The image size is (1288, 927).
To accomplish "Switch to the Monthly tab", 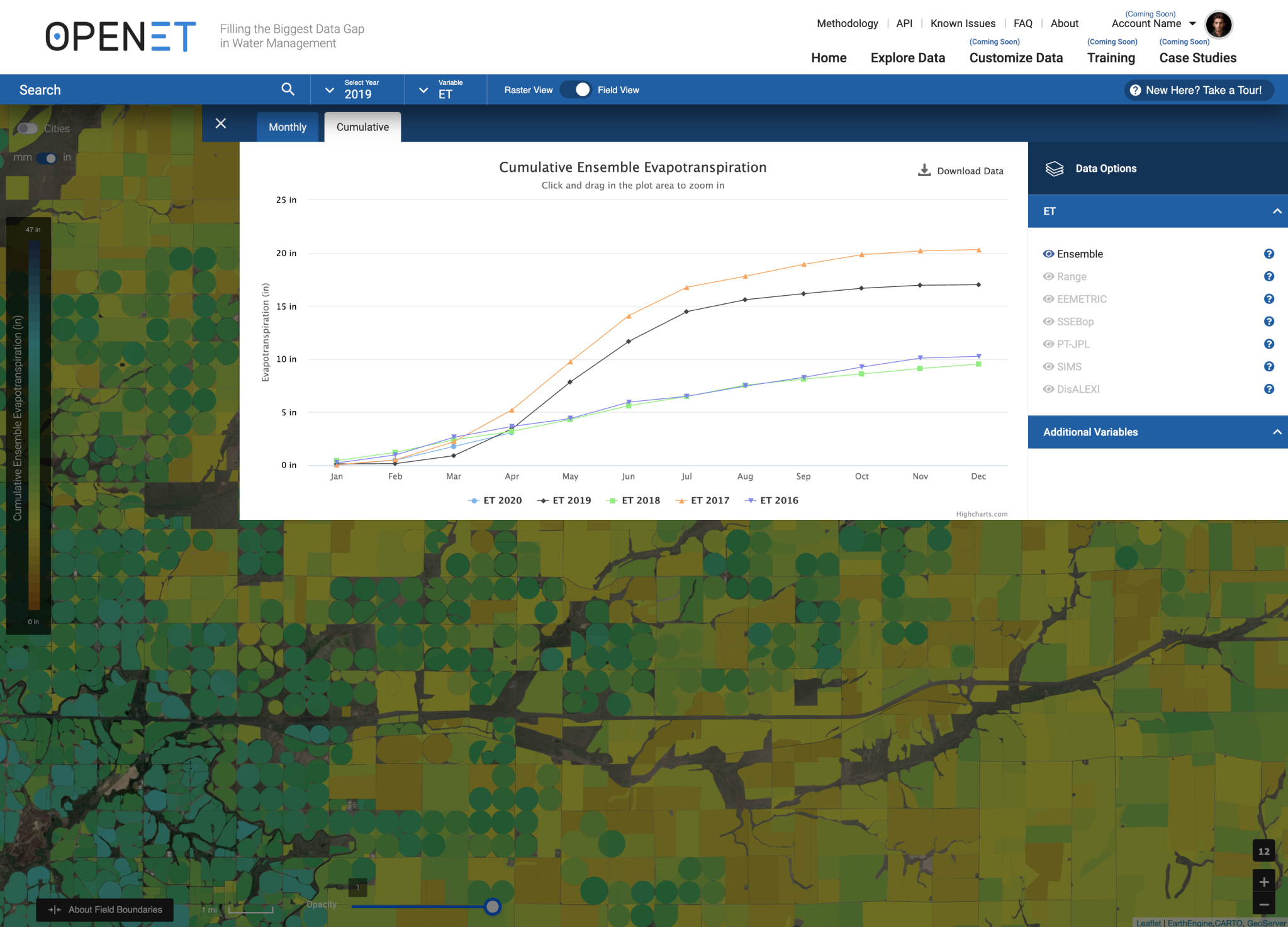I will click(287, 126).
